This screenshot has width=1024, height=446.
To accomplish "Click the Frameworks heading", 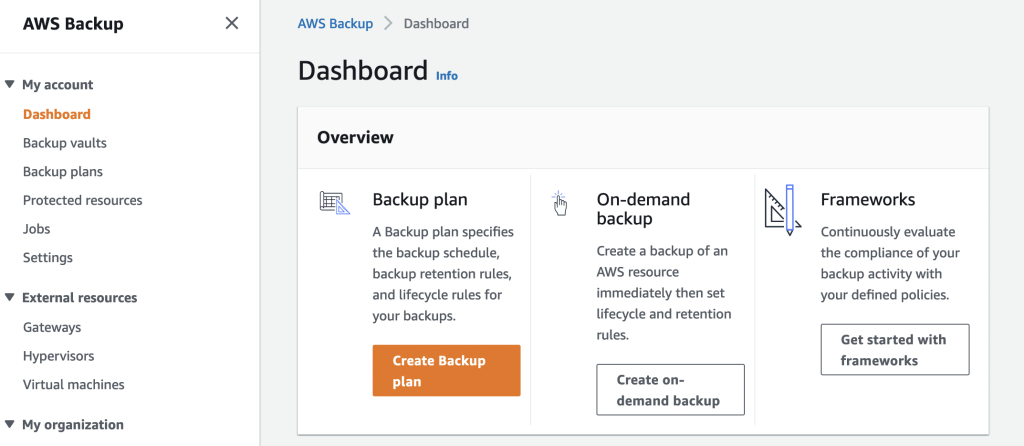I will [x=868, y=199].
